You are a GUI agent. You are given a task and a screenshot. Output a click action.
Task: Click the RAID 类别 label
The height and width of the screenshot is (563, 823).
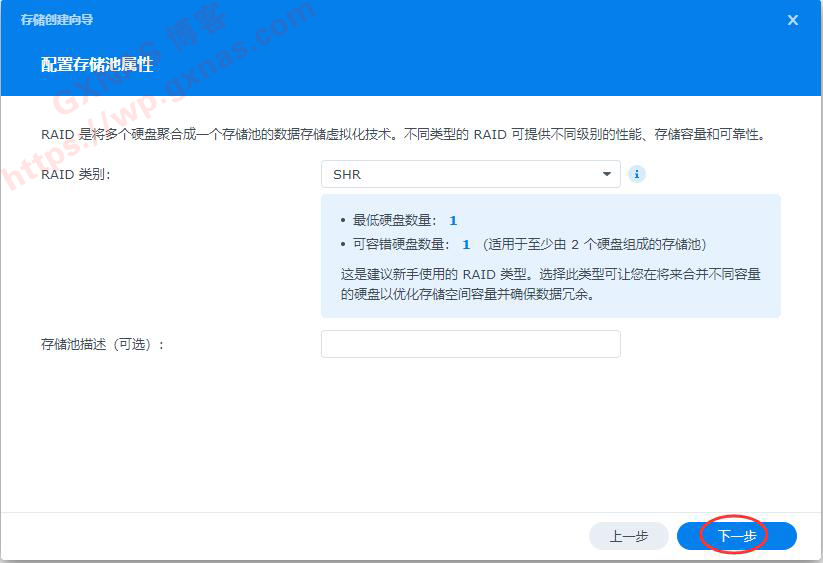click(x=75, y=174)
